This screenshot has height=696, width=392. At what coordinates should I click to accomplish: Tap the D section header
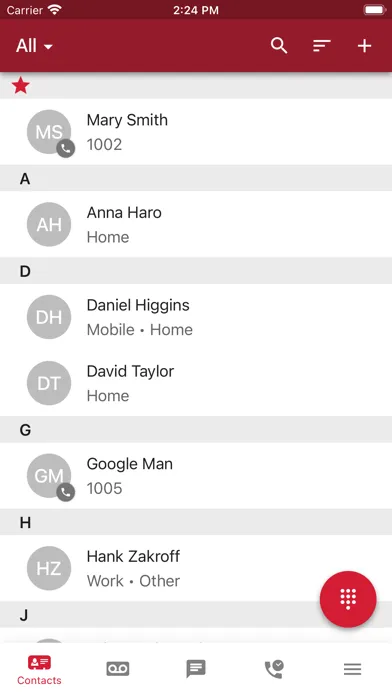point(196,271)
